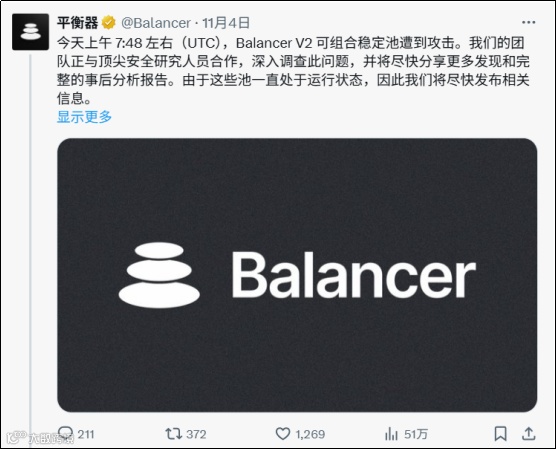The image size is (557, 450).
Task: Open the 11月4日 post timestamp
Action: click(x=226, y=23)
